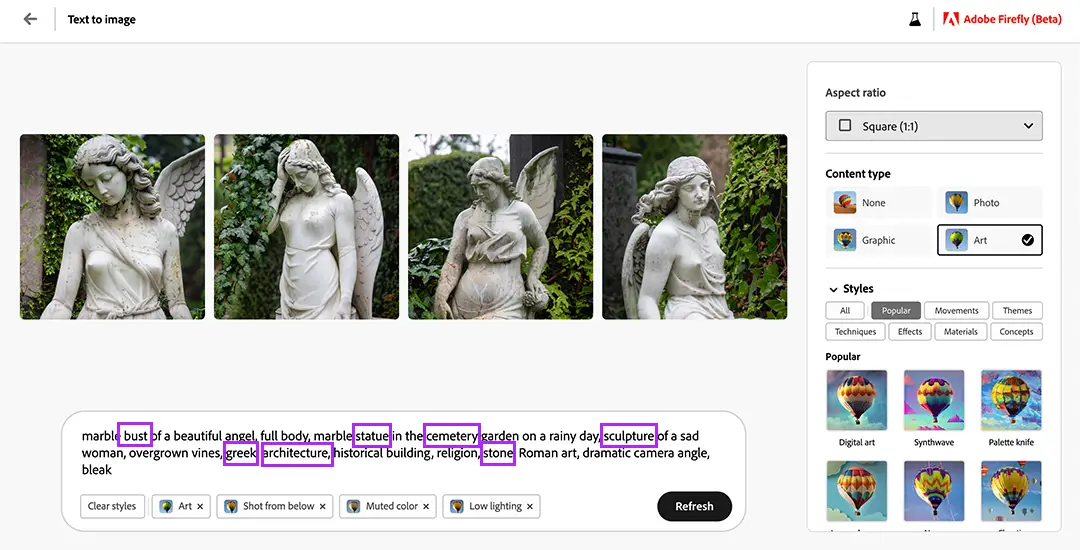Select Photo content type

pos(989,203)
